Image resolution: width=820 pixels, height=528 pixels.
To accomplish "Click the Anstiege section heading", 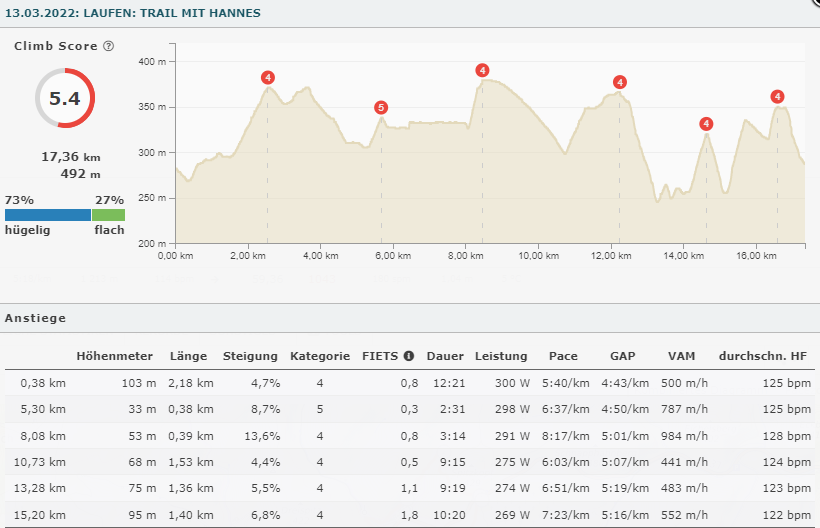I will (35, 318).
